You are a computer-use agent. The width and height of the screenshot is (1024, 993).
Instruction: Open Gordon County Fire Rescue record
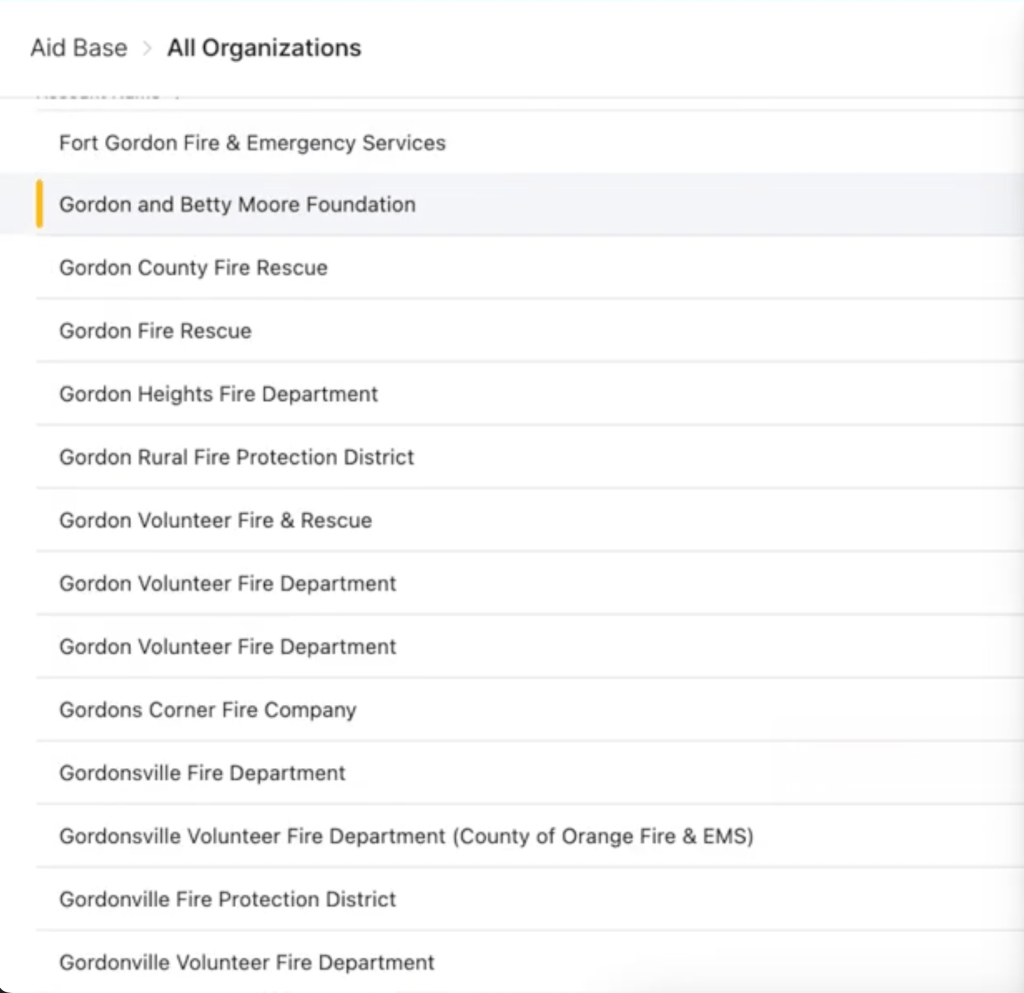click(x=193, y=268)
